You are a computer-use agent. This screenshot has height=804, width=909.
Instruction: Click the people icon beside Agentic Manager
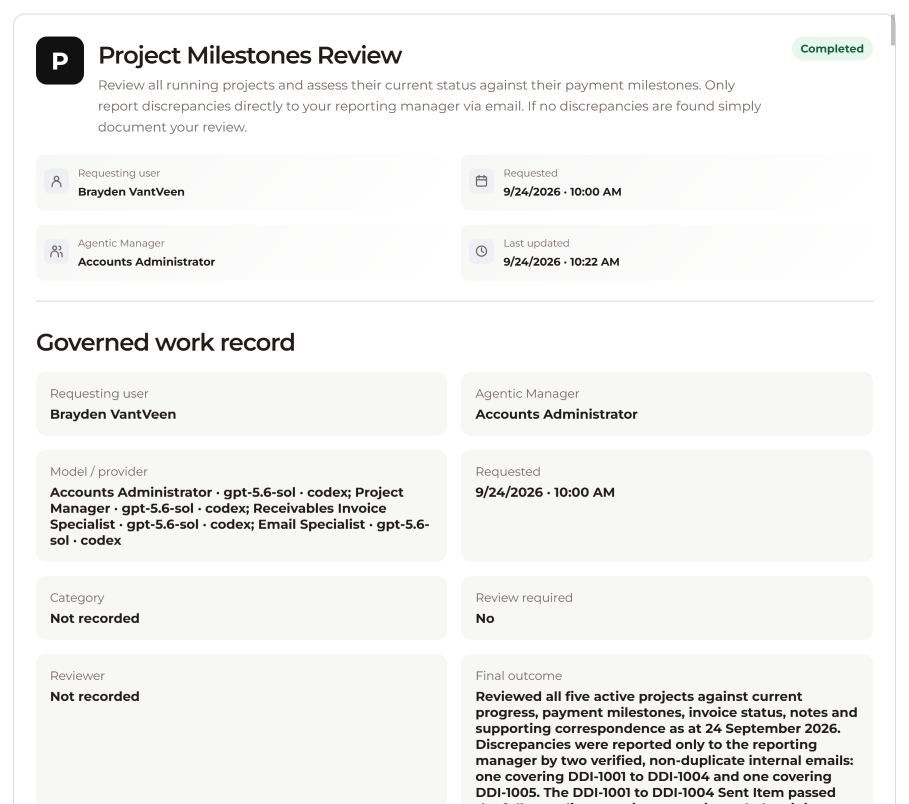click(x=56, y=252)
